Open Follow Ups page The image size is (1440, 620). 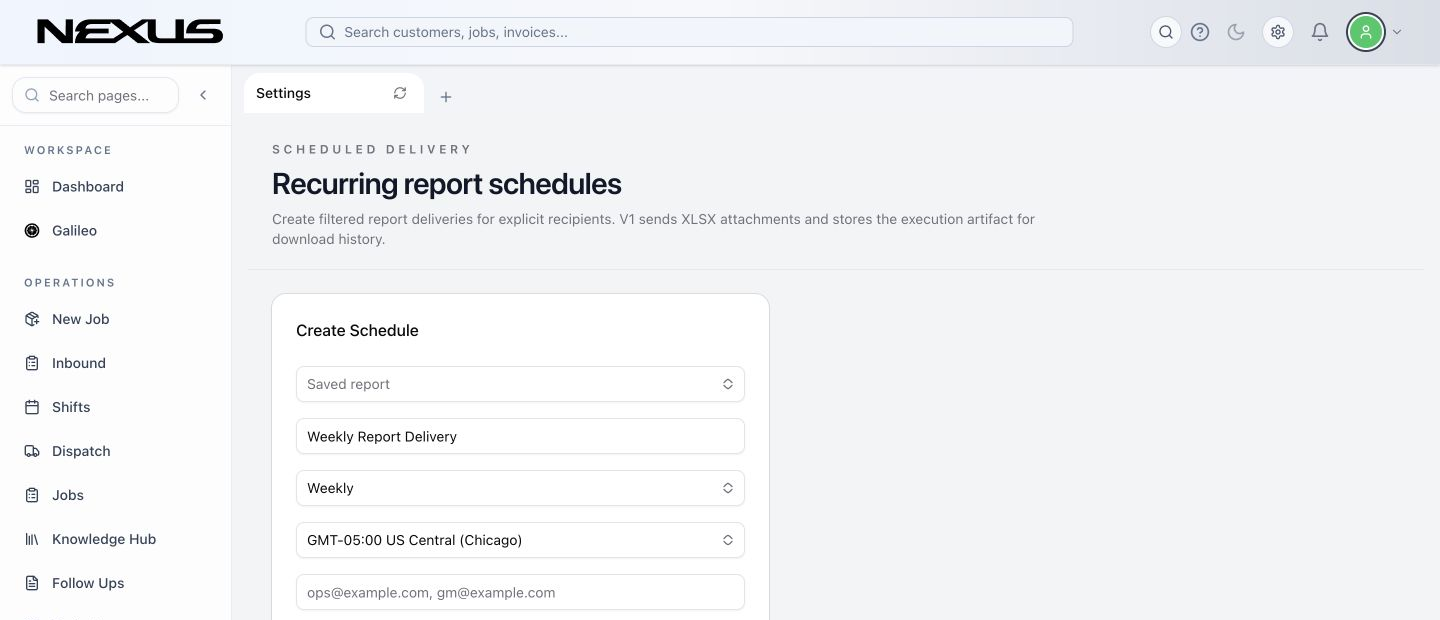[88, 583]
